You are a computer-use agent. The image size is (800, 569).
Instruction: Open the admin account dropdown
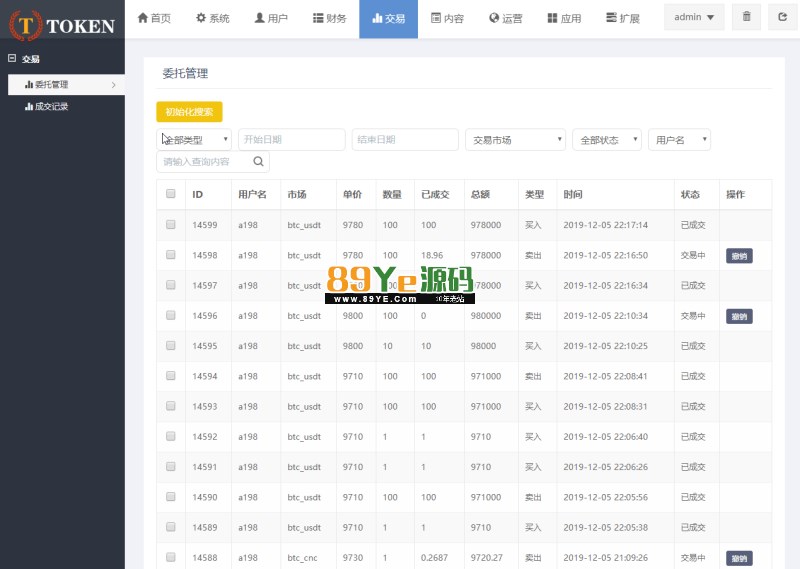pos(694,17)
